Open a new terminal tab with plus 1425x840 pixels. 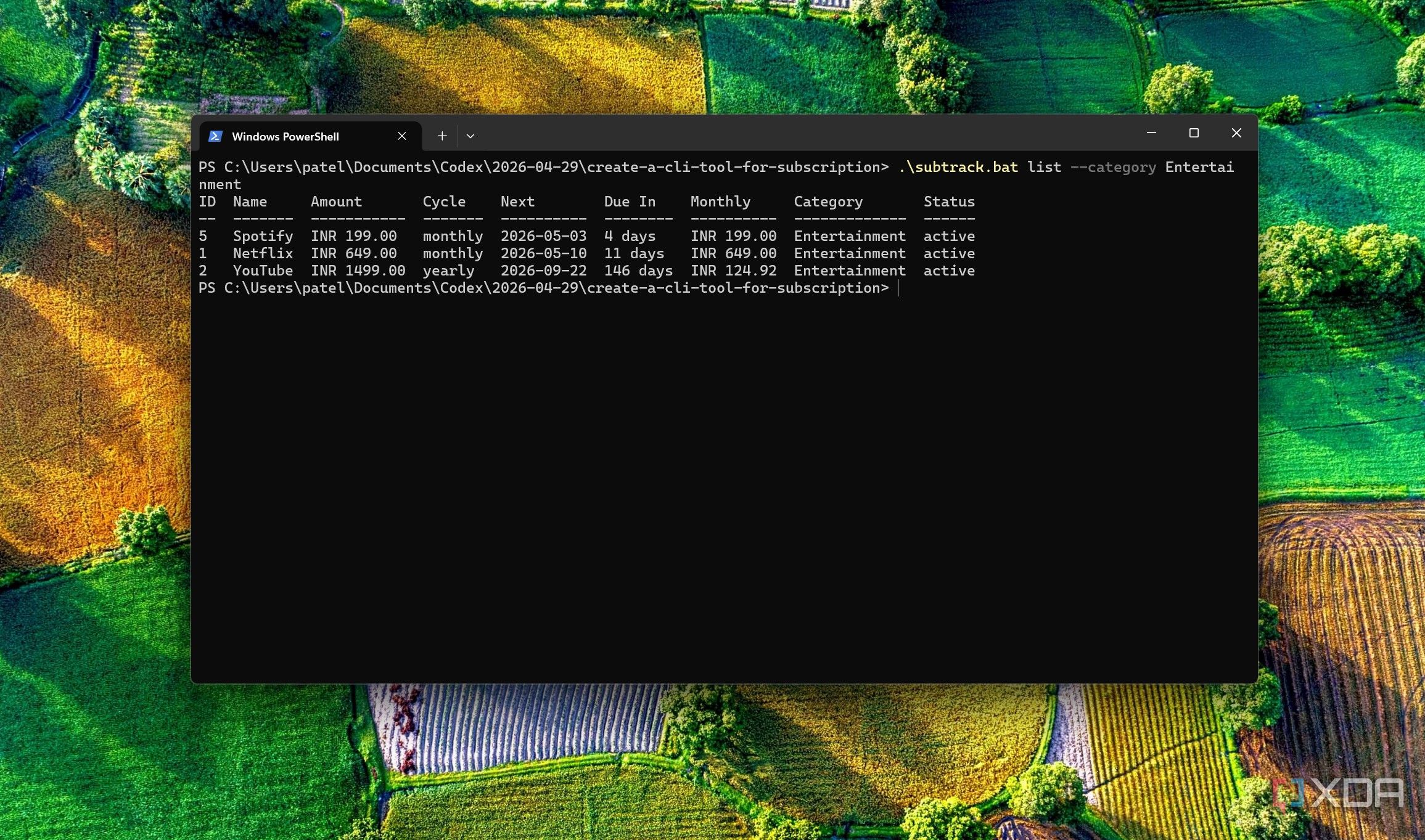(x=442, y=136)
